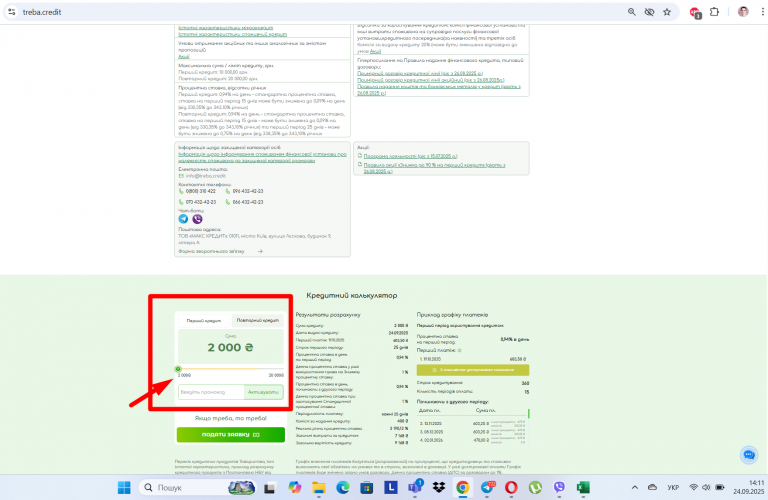
Task: Open Viber from the taskbar
Action: pyautogui.click(x=559, y=487)
